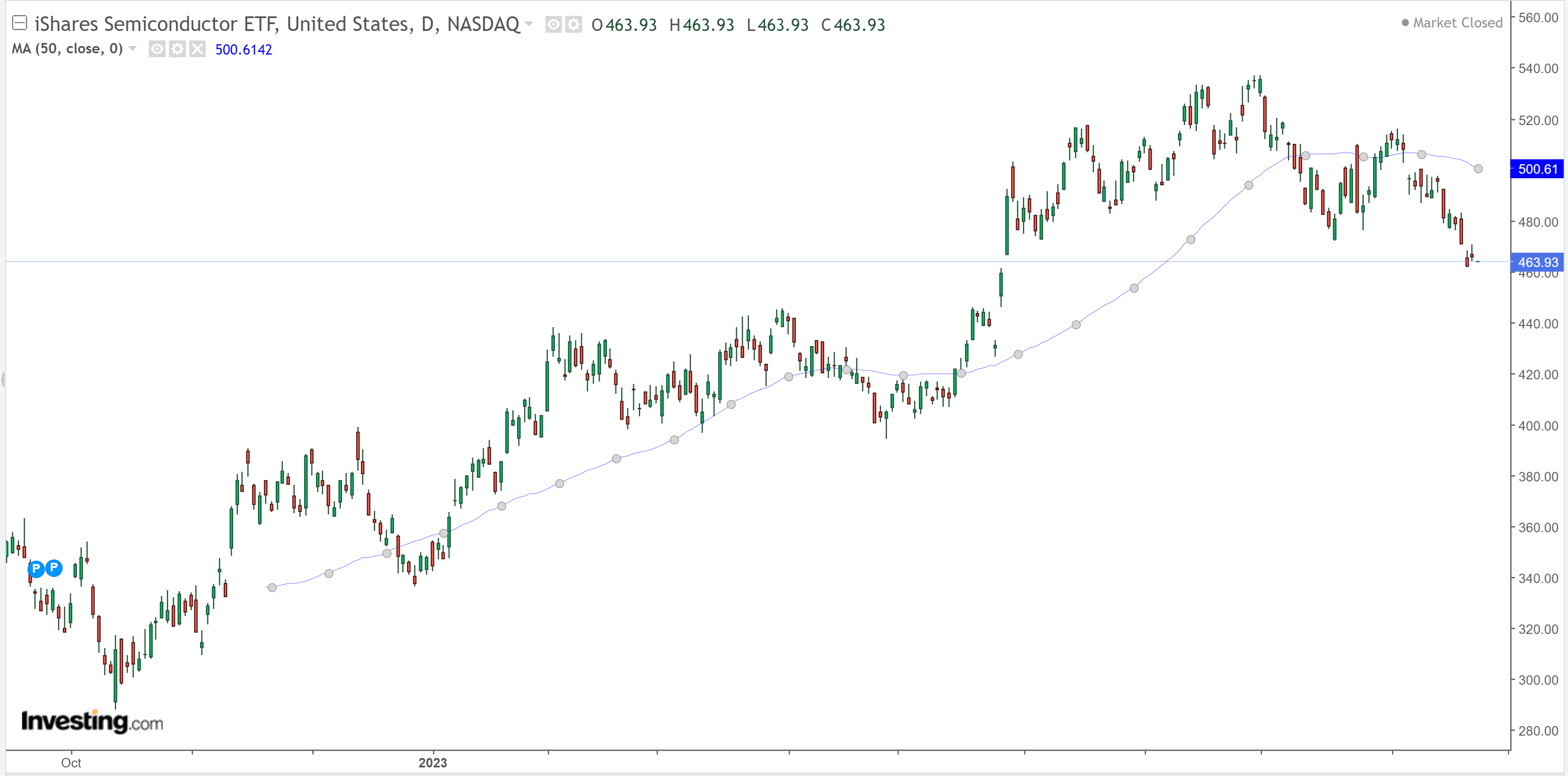The width and height of the screenshot is (1568, 776).
Task: Click the Oct label on time axis
Action: 71,763
